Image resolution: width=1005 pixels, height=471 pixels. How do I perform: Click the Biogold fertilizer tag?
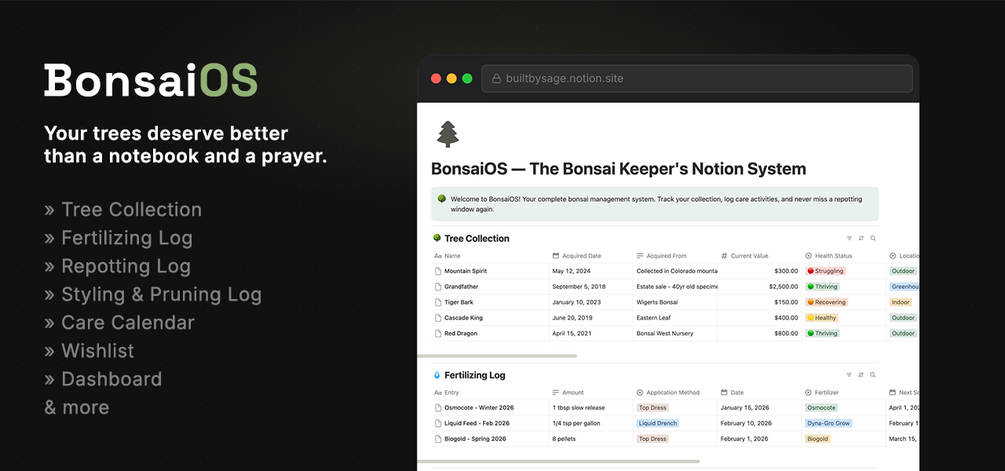(818, 439)
